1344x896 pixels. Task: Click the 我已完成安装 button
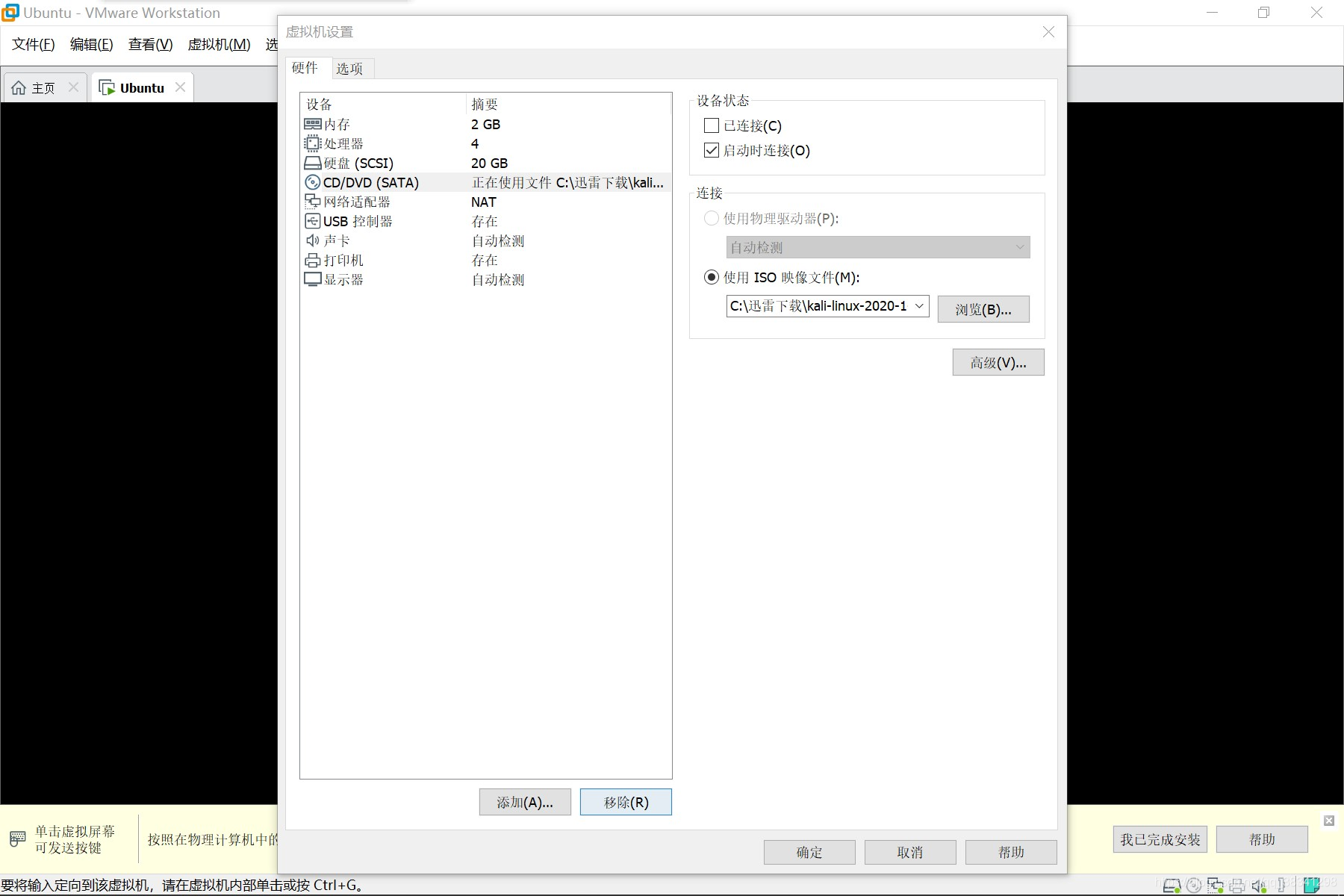pos(1160,839)
